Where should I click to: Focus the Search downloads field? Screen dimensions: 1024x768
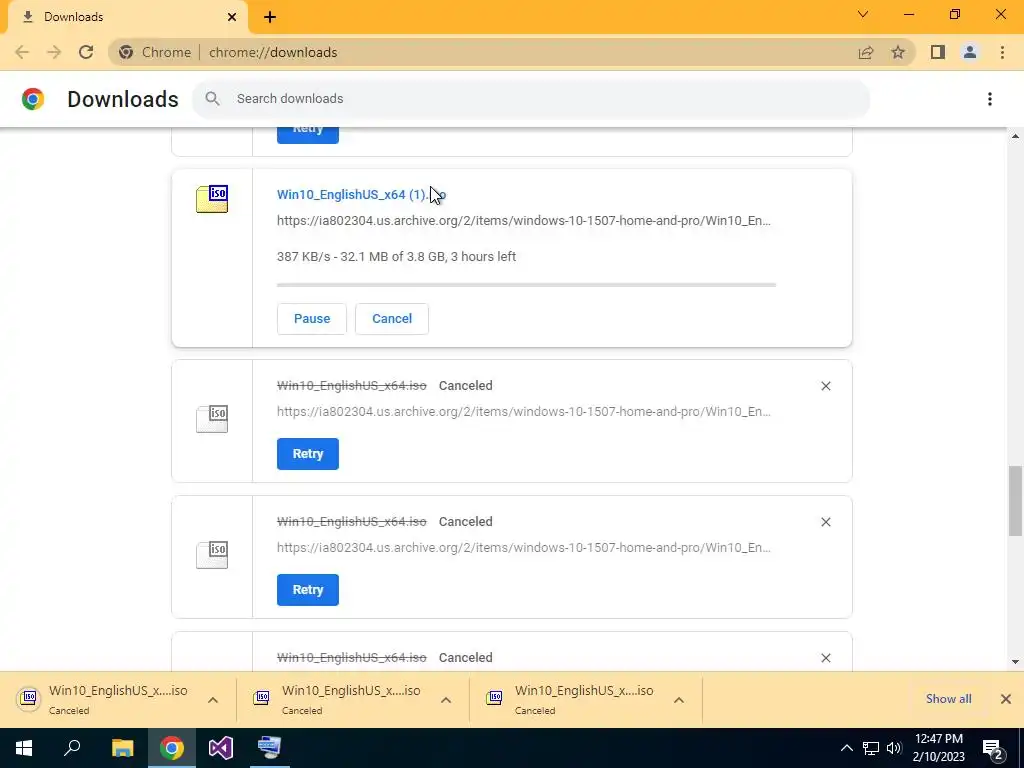pos(531,99)
